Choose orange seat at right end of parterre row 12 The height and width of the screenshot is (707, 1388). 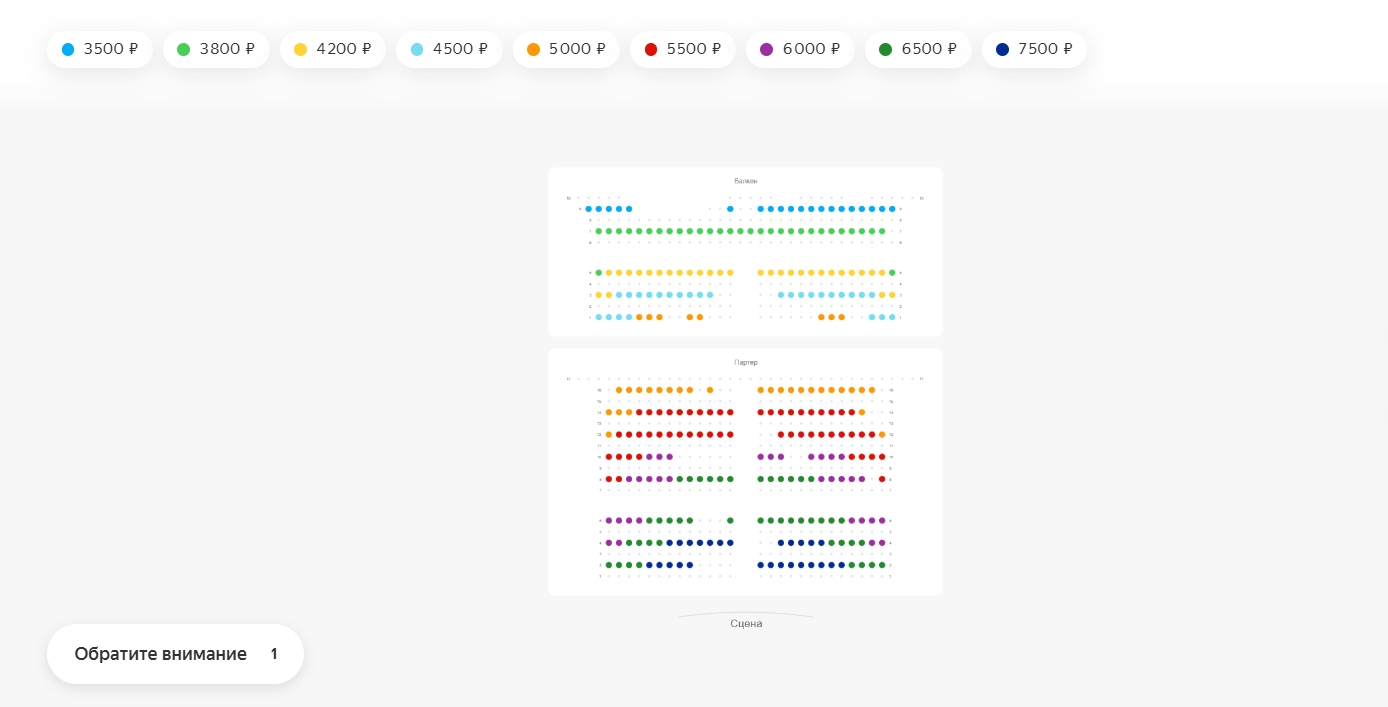[882, 434]
